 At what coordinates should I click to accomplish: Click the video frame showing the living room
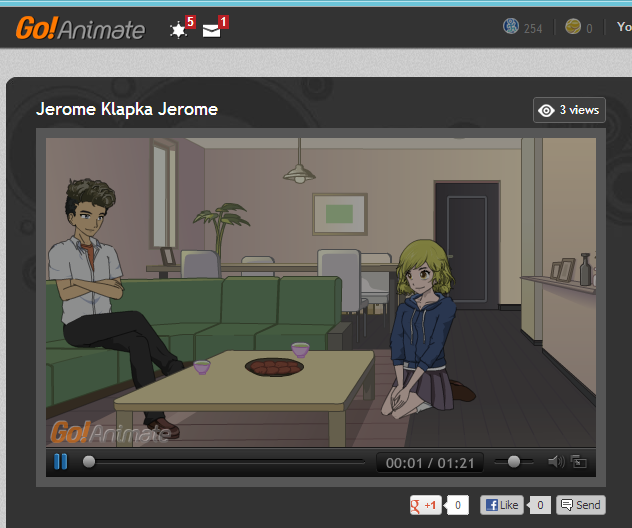tap(321, 293)
